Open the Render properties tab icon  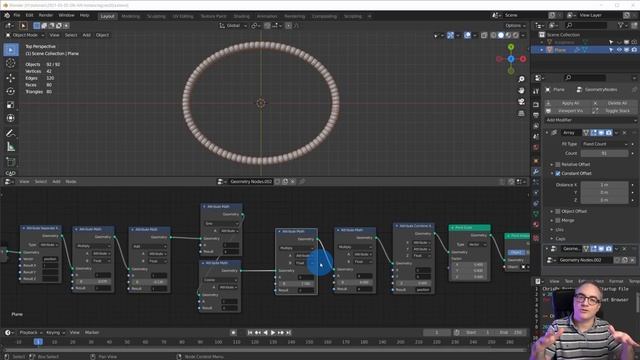[x=536, y=104]
